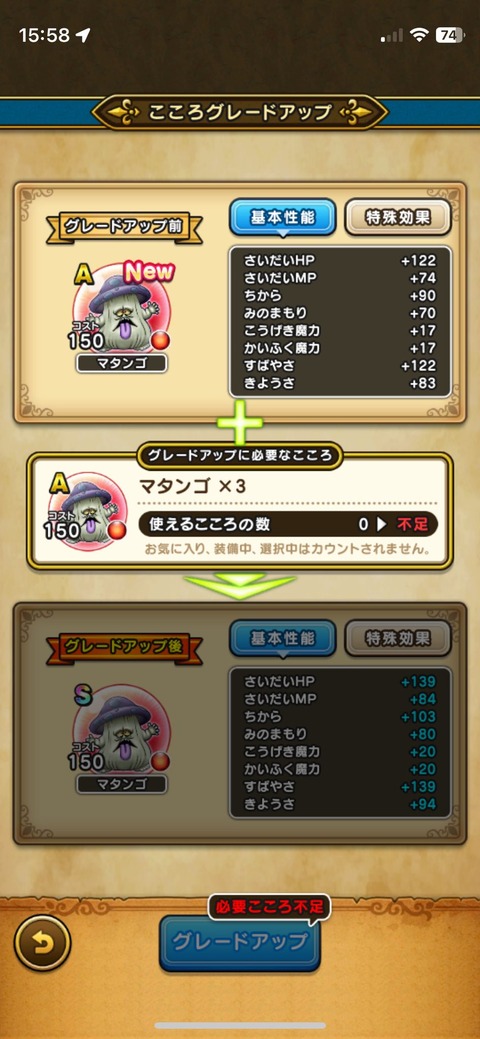
Task: Tap the battery indicator in status bar
Action: pyautogui.click(x=450, y=35)
